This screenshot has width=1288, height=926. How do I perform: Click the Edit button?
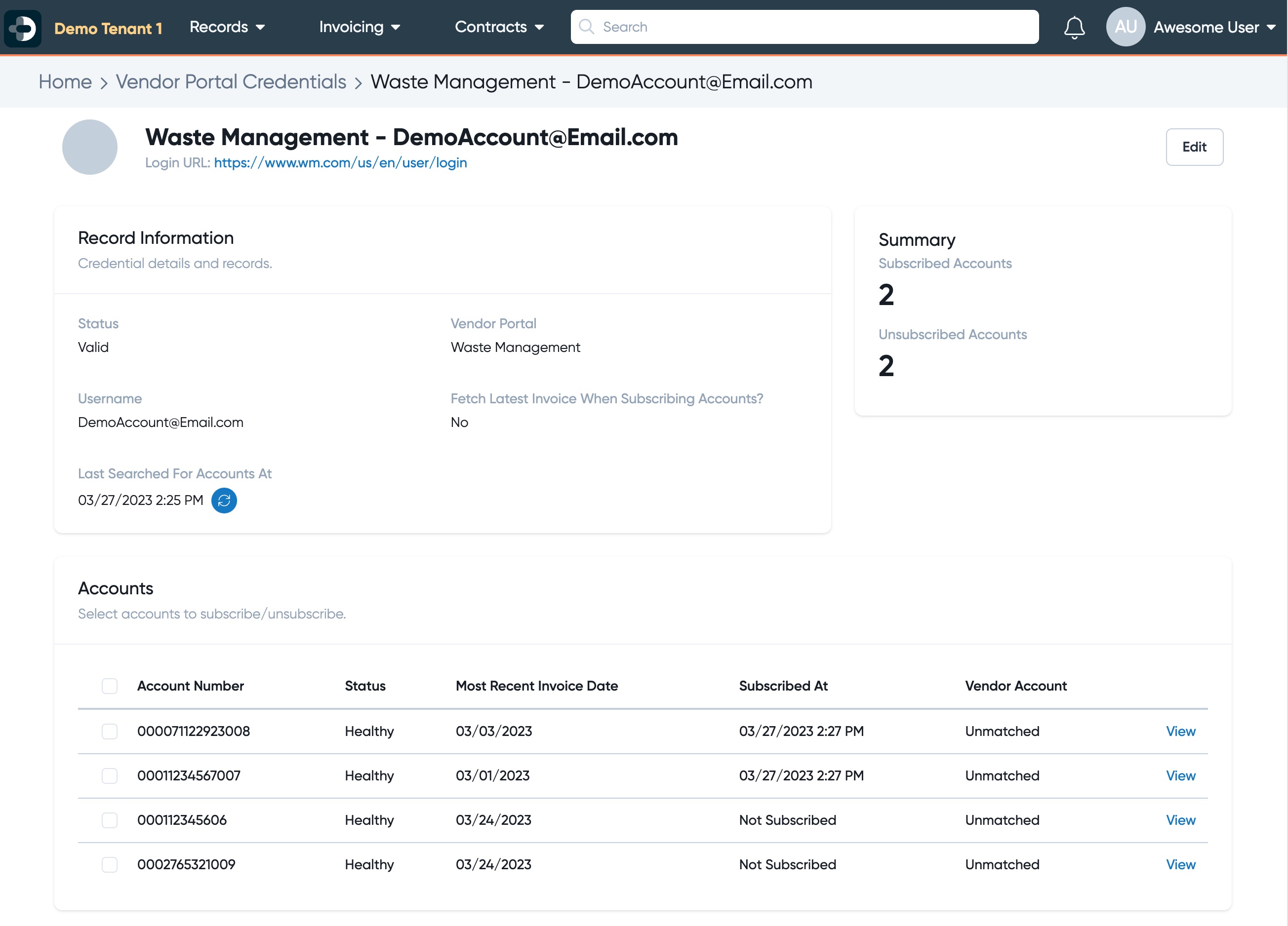point(1194,147)
